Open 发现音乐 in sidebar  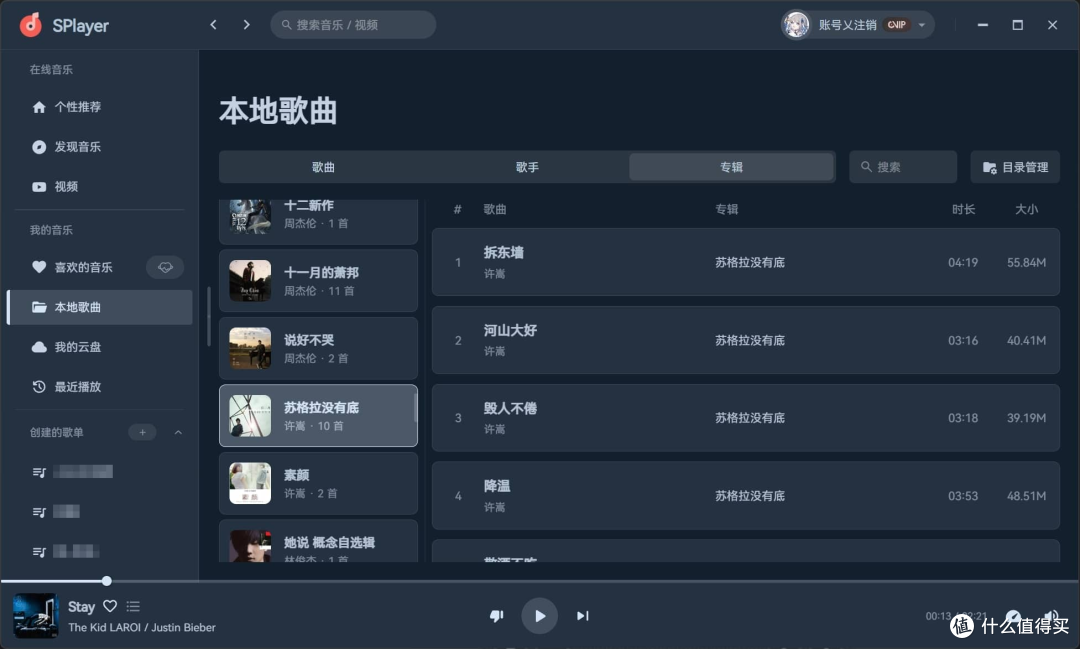(x=100, y=147)
